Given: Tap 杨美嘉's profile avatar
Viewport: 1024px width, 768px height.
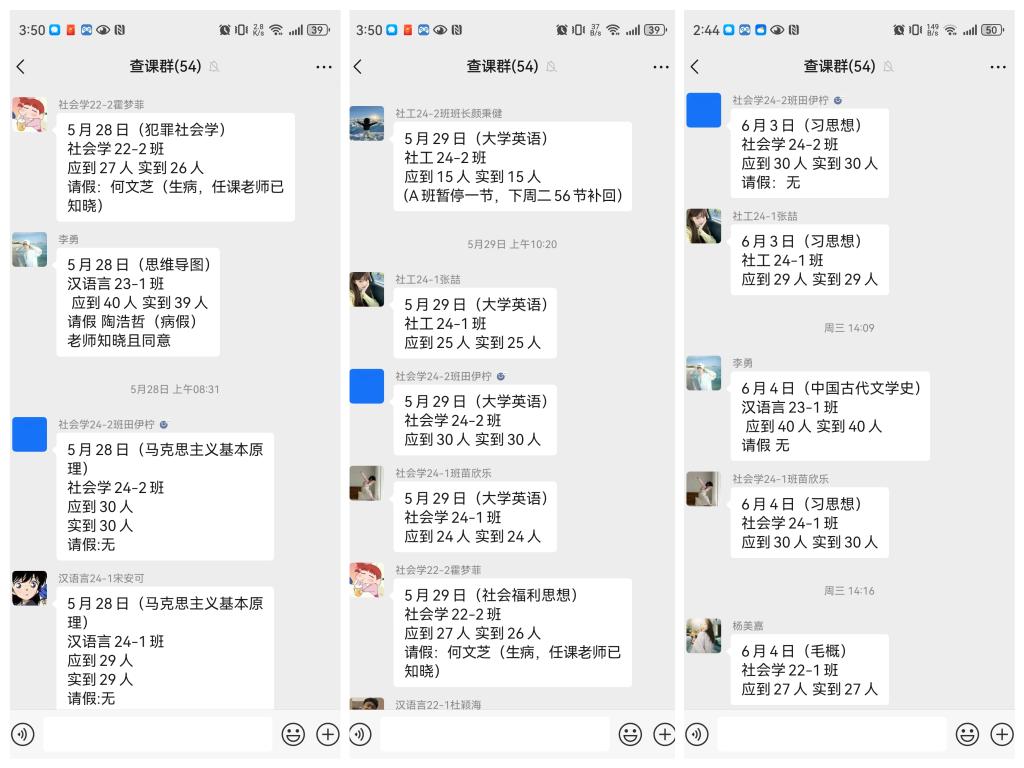Looking at the screenshot, I should [x=703, y=636].
